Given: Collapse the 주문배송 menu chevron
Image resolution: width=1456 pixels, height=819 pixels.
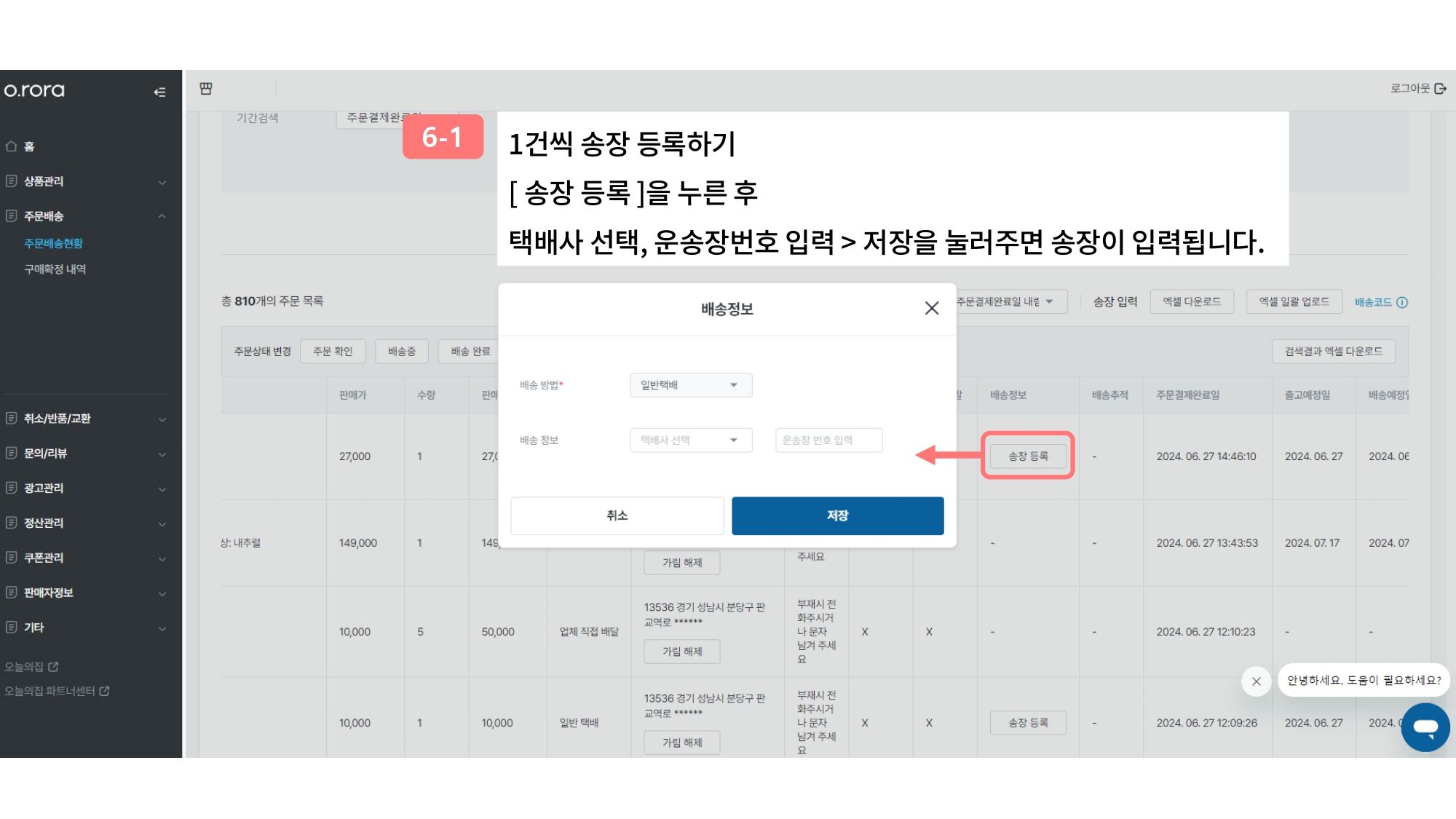Looking at the screenshot, I should pos(162,216).
